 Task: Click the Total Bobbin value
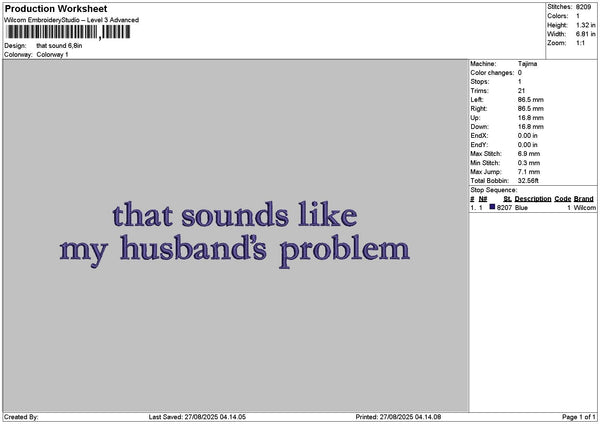(x=529, y=180)
